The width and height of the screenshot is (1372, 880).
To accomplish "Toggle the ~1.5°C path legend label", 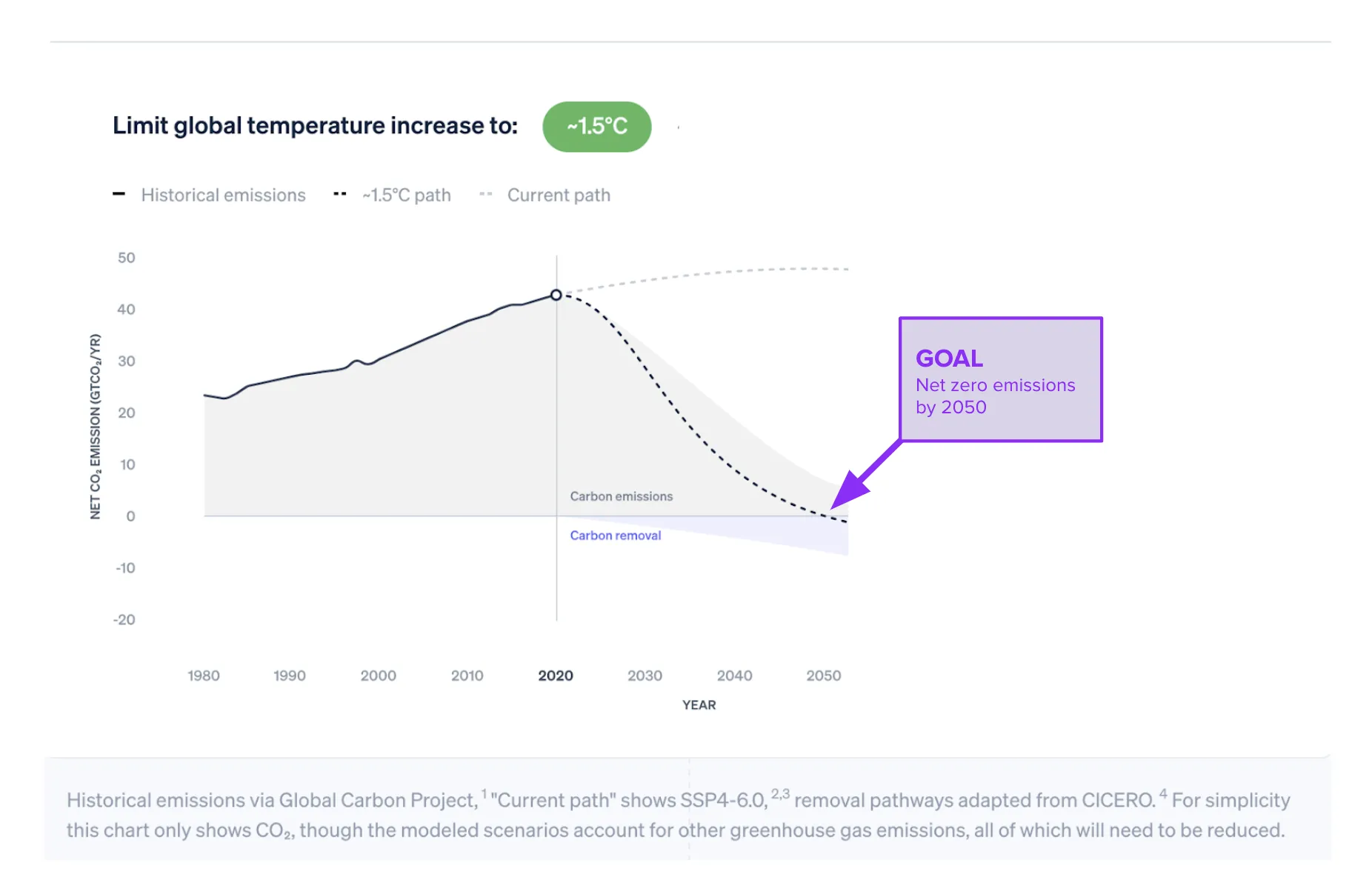I will [x=406, y=195].
